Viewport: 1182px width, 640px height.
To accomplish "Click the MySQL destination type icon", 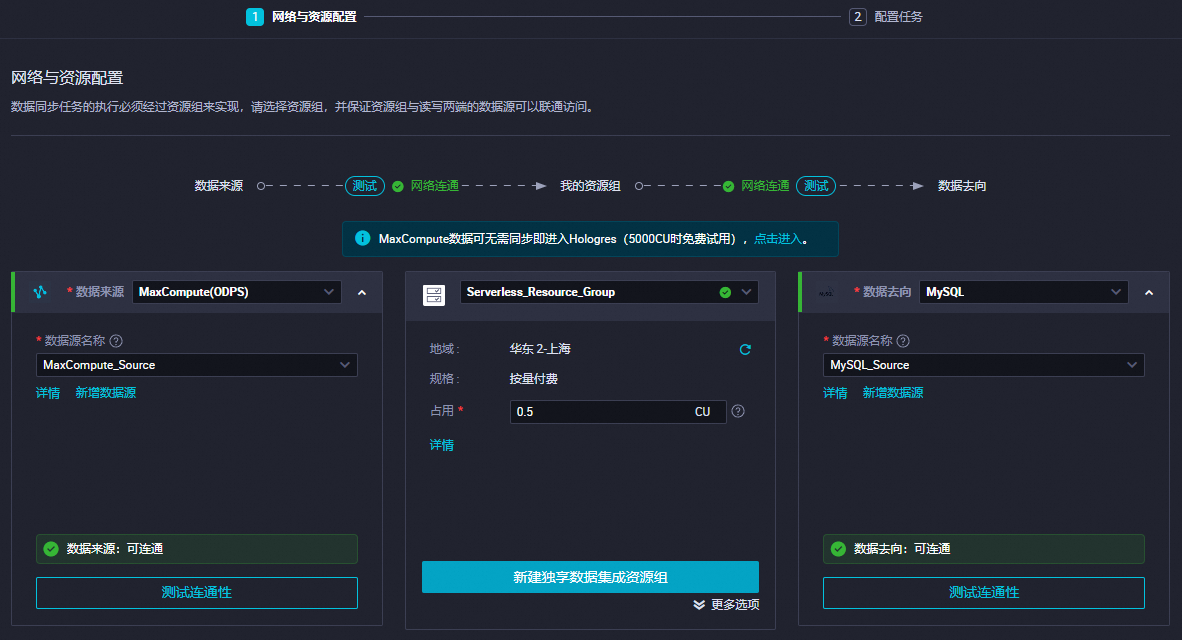I will point(827,292).
